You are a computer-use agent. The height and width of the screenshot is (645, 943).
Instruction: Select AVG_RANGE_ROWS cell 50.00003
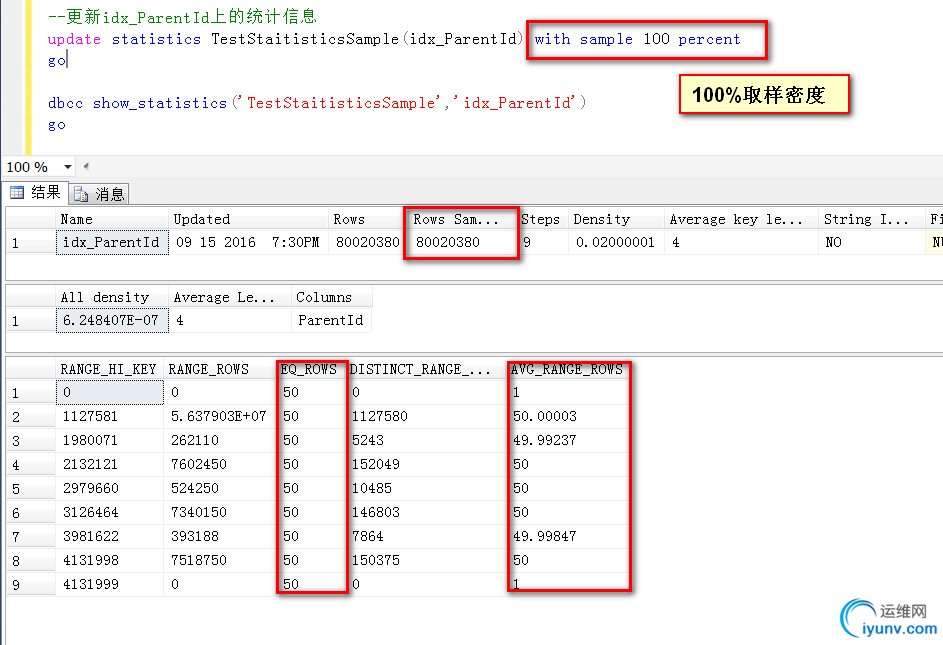pos(568,416)
